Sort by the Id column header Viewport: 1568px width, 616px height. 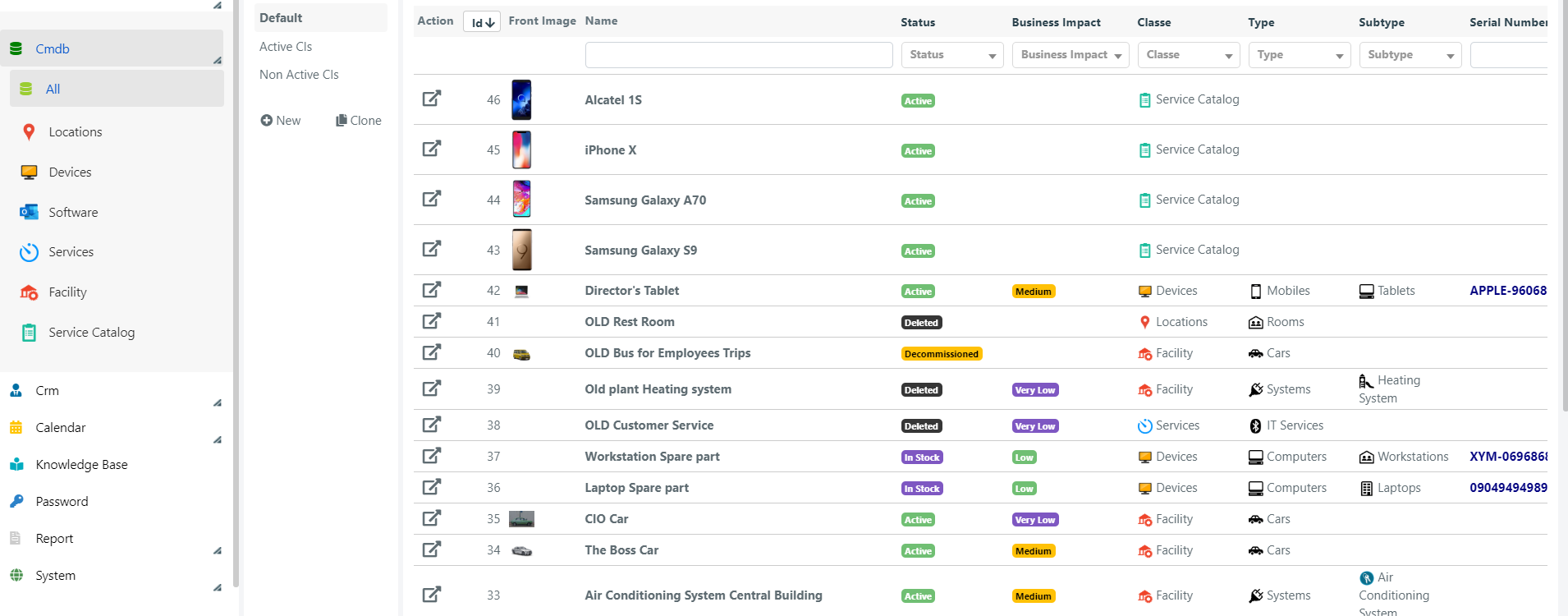(482, 22)
